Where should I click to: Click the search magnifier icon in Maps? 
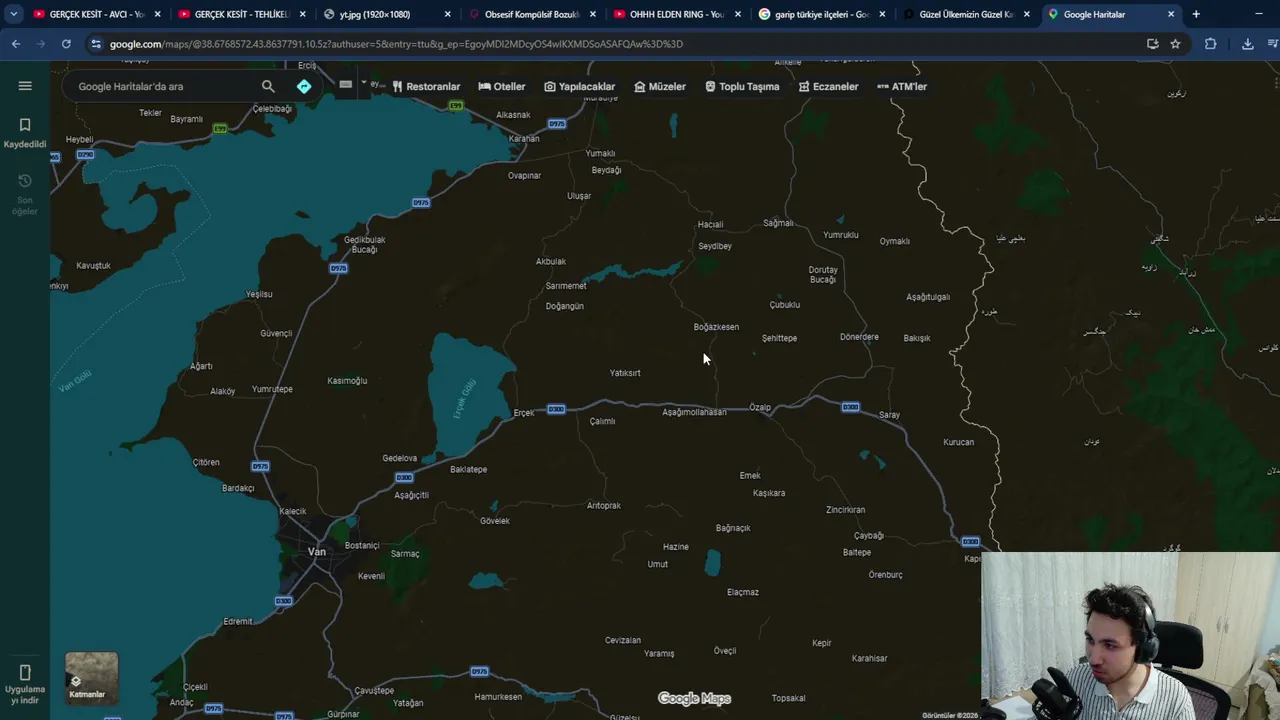click(268, 86)
